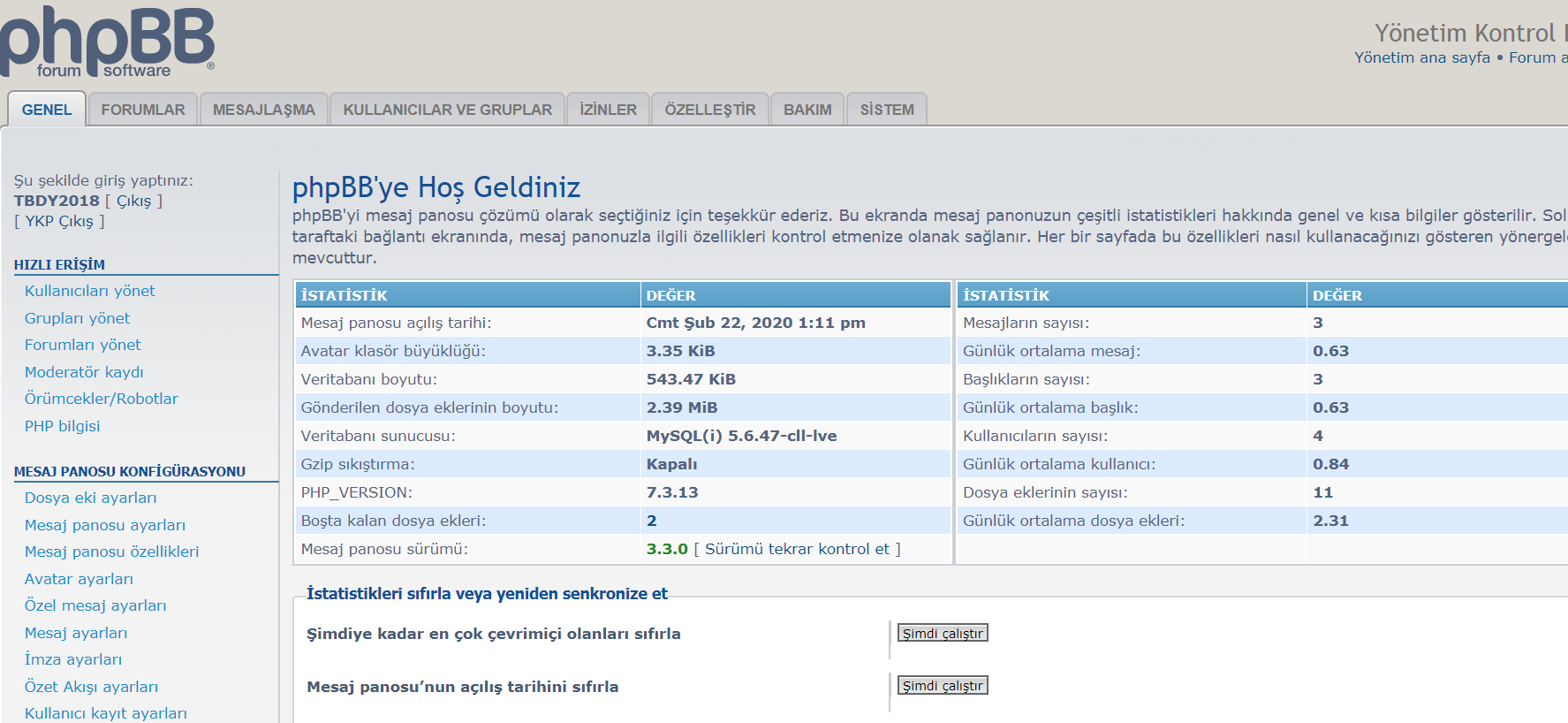Click the YKP Çıkış link
The height and width of the screenshot is (723, 1568).
(x=59, y=221)
